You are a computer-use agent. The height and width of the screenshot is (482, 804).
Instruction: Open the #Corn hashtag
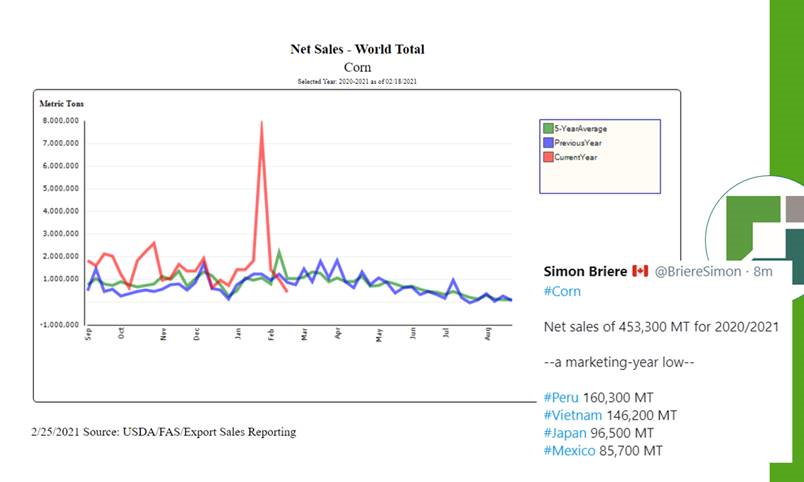click(x=562, y=290)
